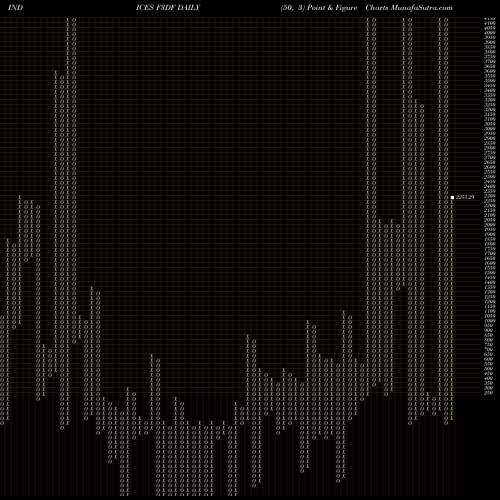Click the 500 price axis label
500x500 pixels.
coord(488,369)
